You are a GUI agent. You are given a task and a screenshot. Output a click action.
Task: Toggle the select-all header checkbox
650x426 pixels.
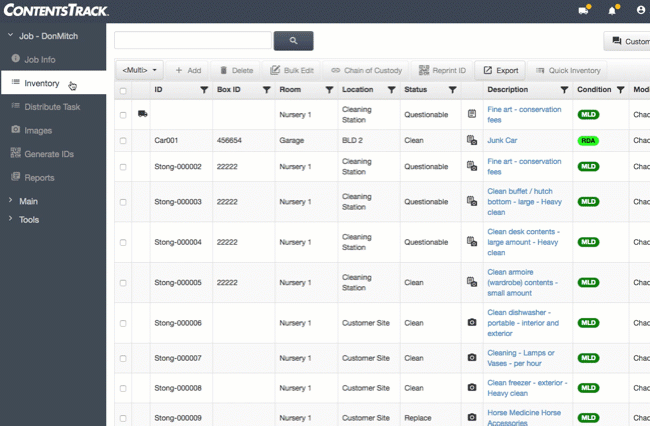[123, 91]
